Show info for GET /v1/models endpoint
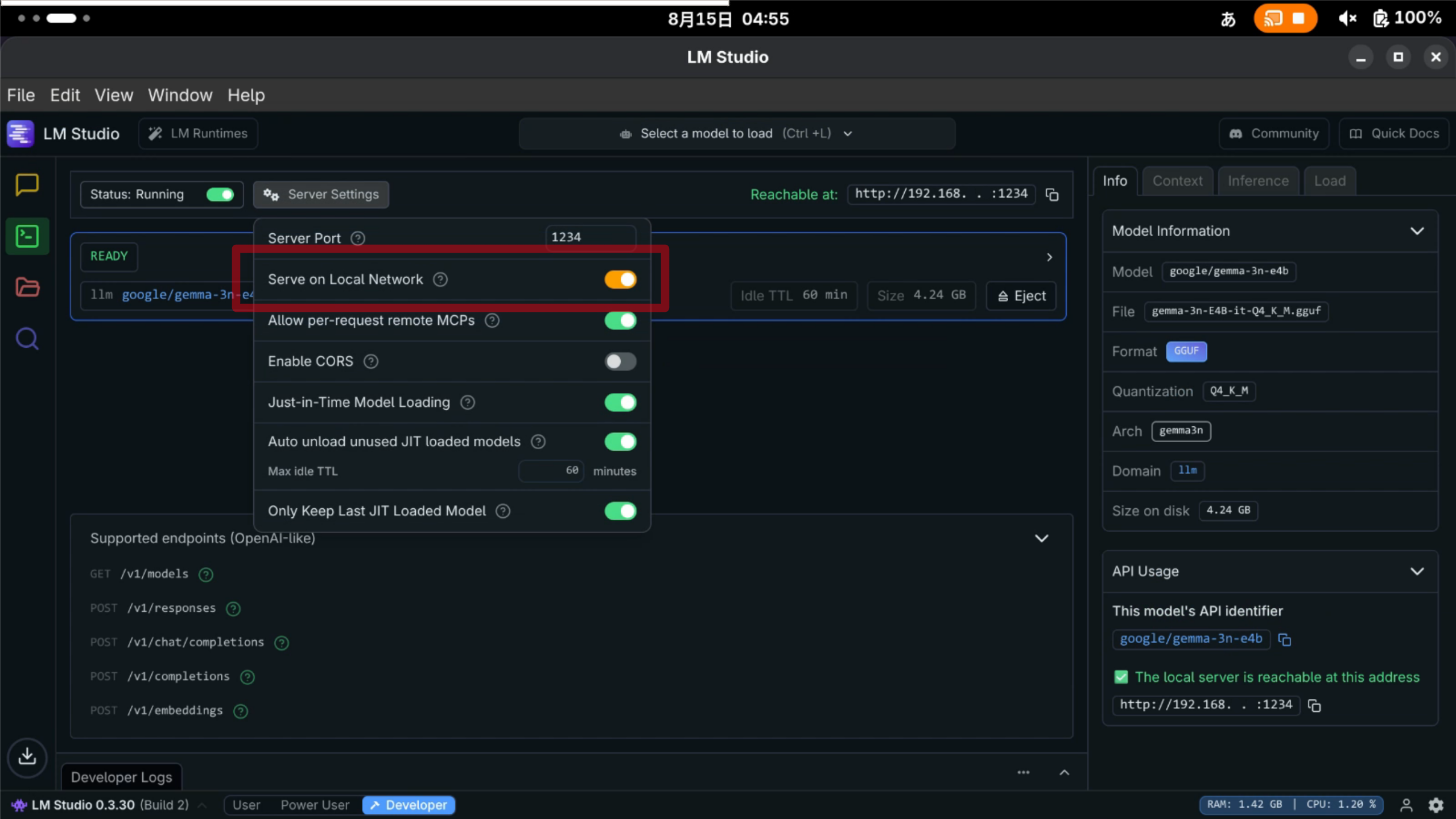The image size is (1456, 819). [x=205, y=574]
